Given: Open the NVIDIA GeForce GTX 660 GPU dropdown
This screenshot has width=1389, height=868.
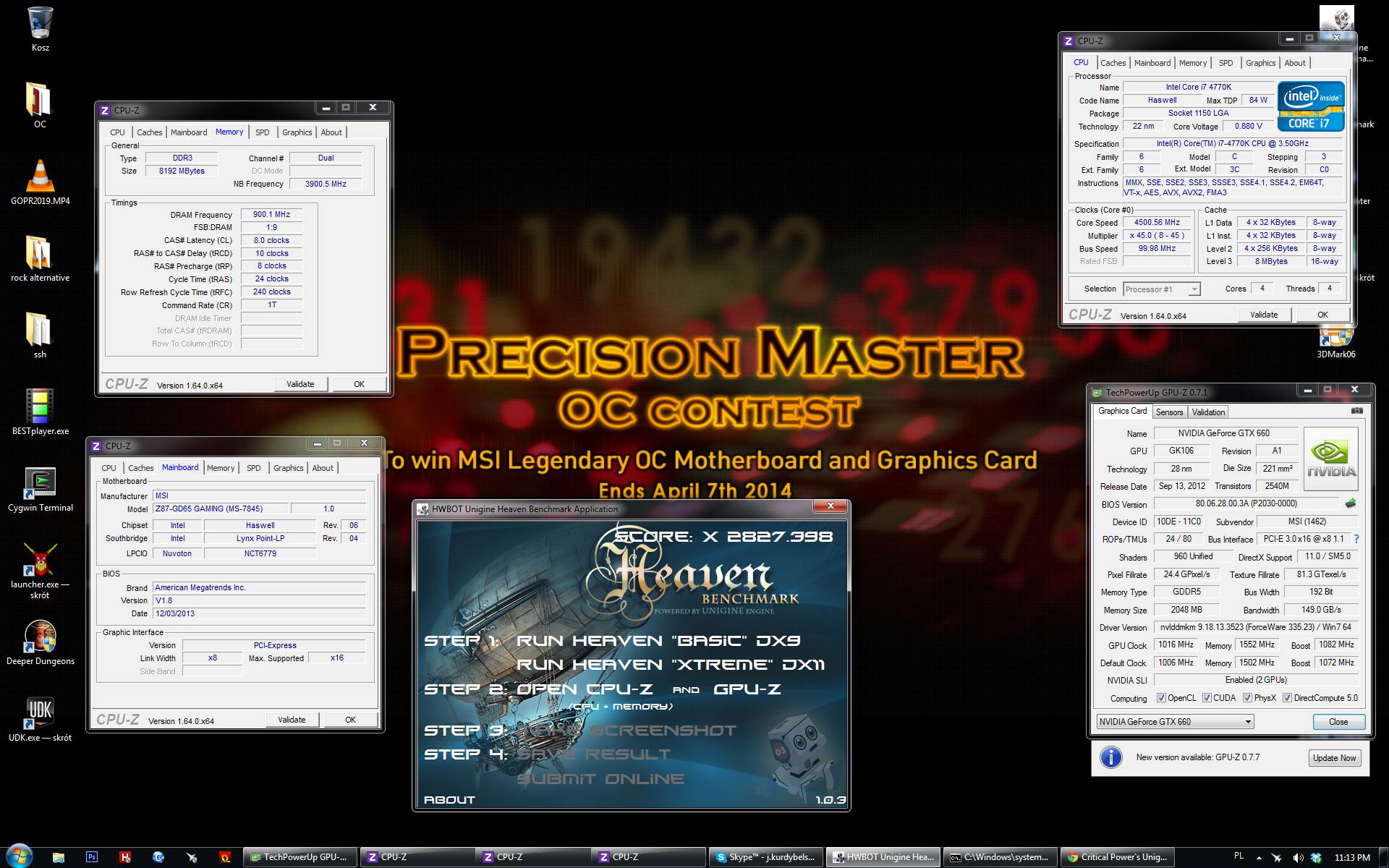Looking at the screenshot, I should click(1175, 722).
